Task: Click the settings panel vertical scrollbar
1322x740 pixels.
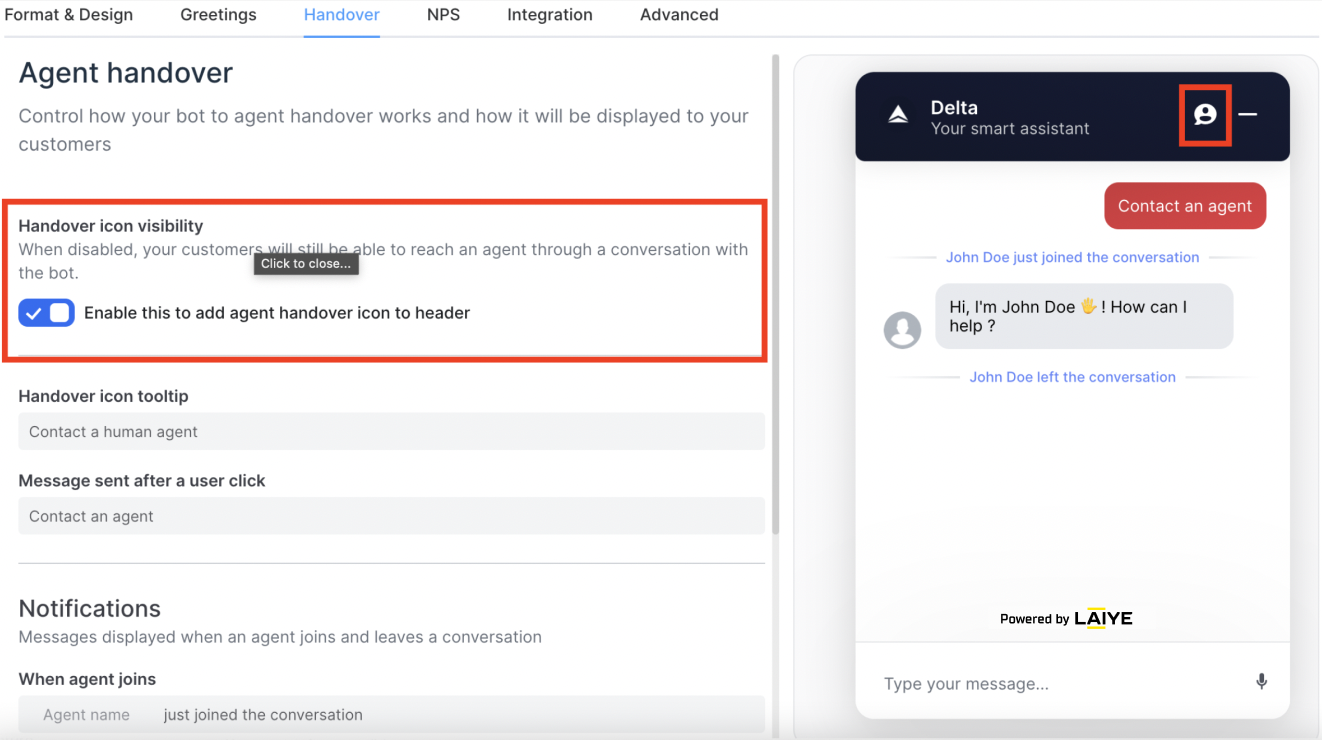Action: (775, 295)
